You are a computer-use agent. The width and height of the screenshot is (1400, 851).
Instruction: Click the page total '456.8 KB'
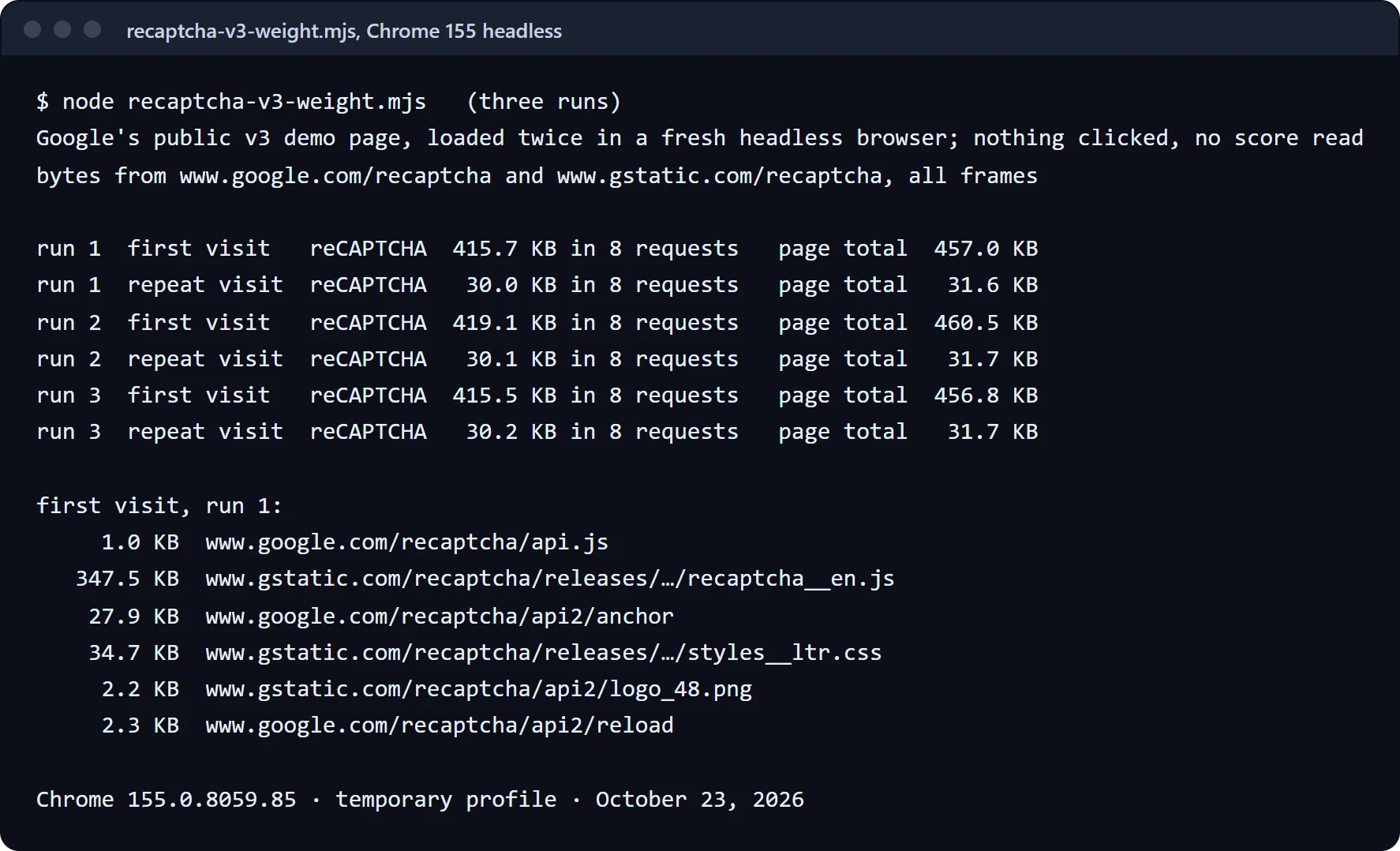pos(986,396)
